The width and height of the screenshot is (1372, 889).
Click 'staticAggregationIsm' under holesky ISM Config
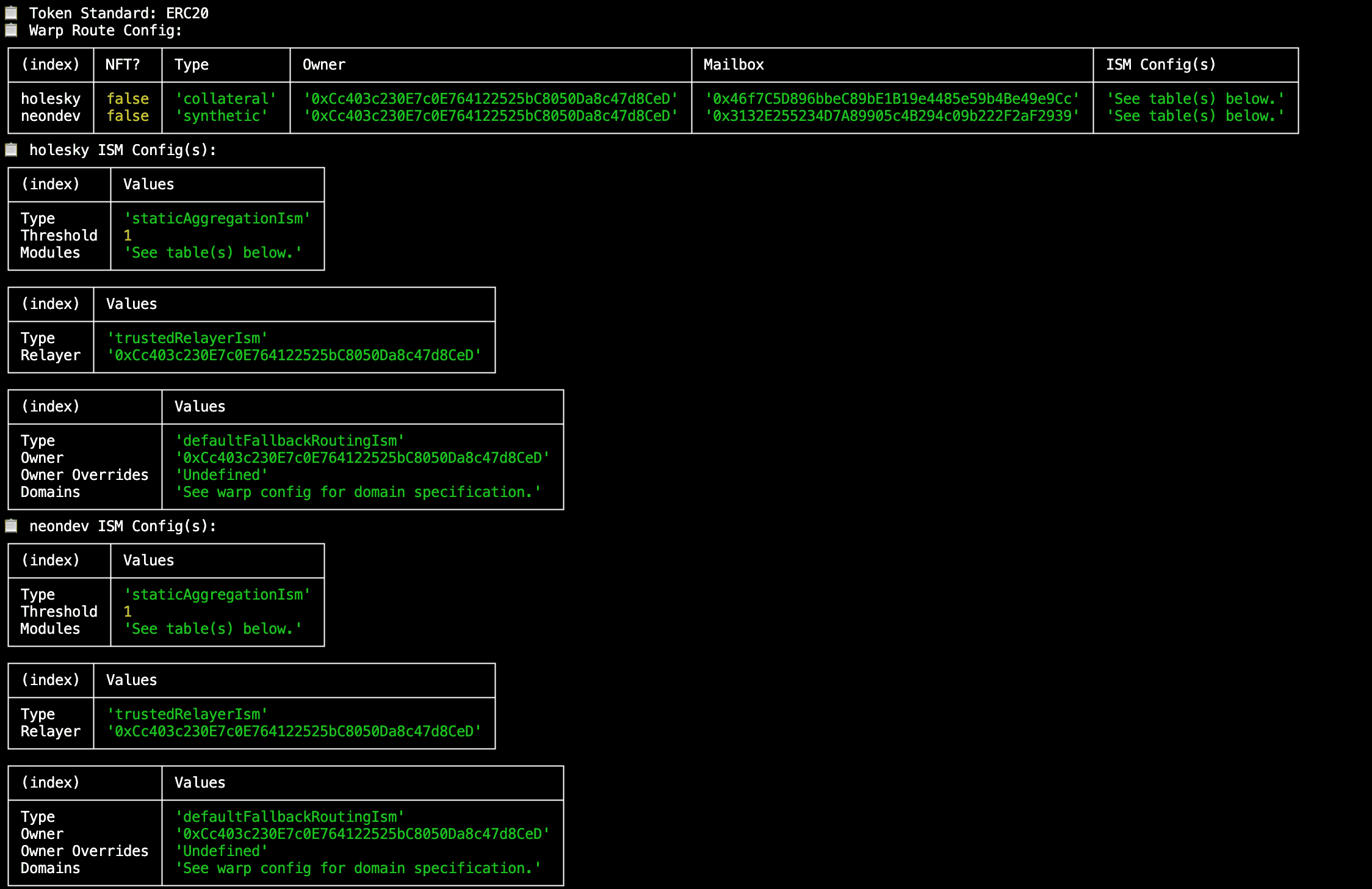(x=217, y=219)
